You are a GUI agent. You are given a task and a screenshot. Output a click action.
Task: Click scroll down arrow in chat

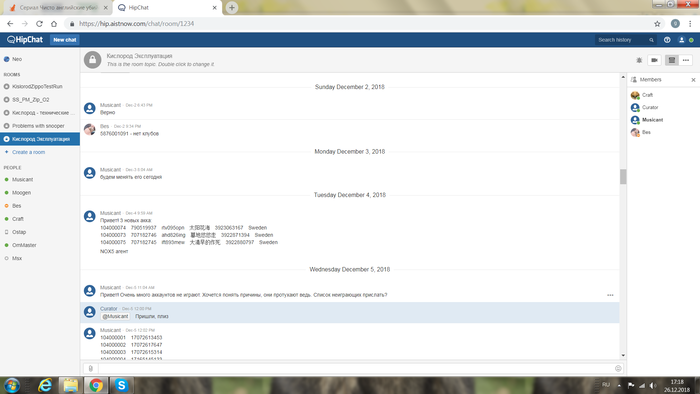623,356
